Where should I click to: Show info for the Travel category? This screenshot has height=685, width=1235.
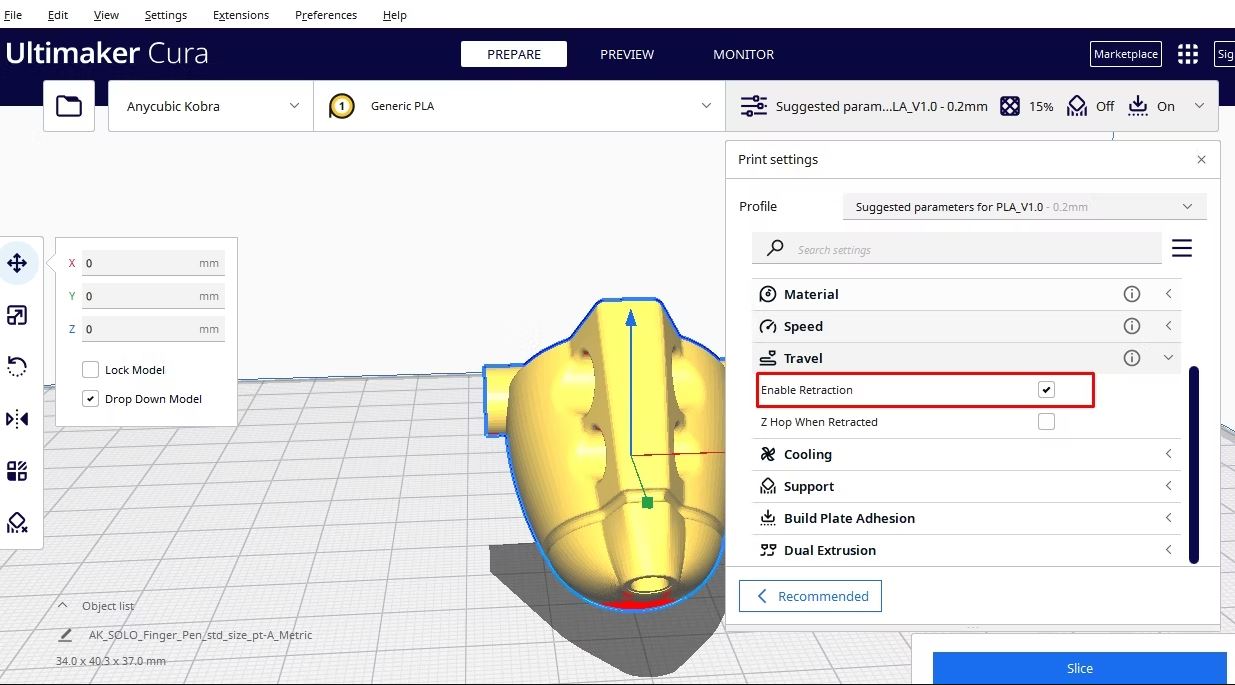click(1132, 358)
